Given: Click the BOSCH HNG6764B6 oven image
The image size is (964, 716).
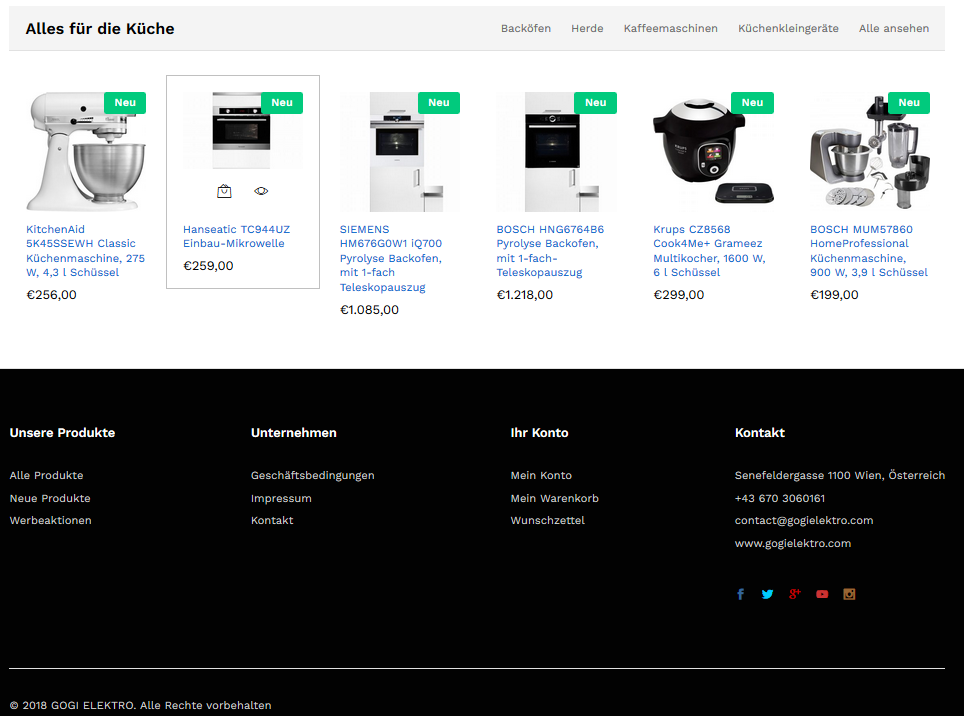Looking at the screenshot, I should tap(556, 152).
